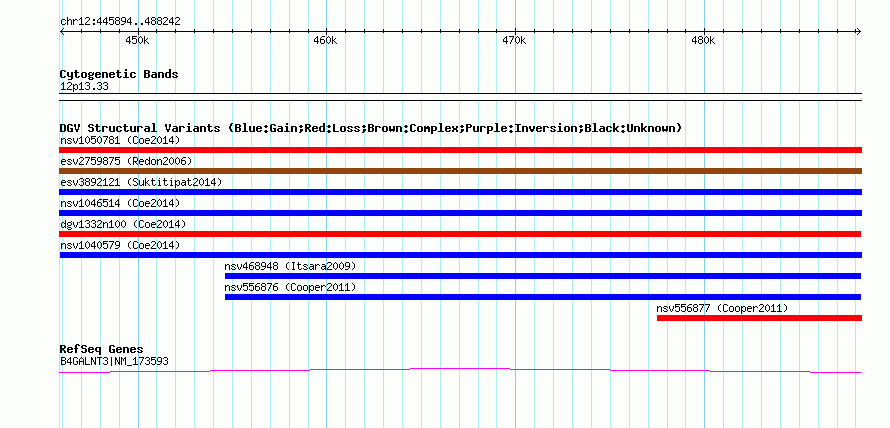
Task: Click the esv3892121 (Suktitipat2014) blue gain bar
Action: (460, 192)
